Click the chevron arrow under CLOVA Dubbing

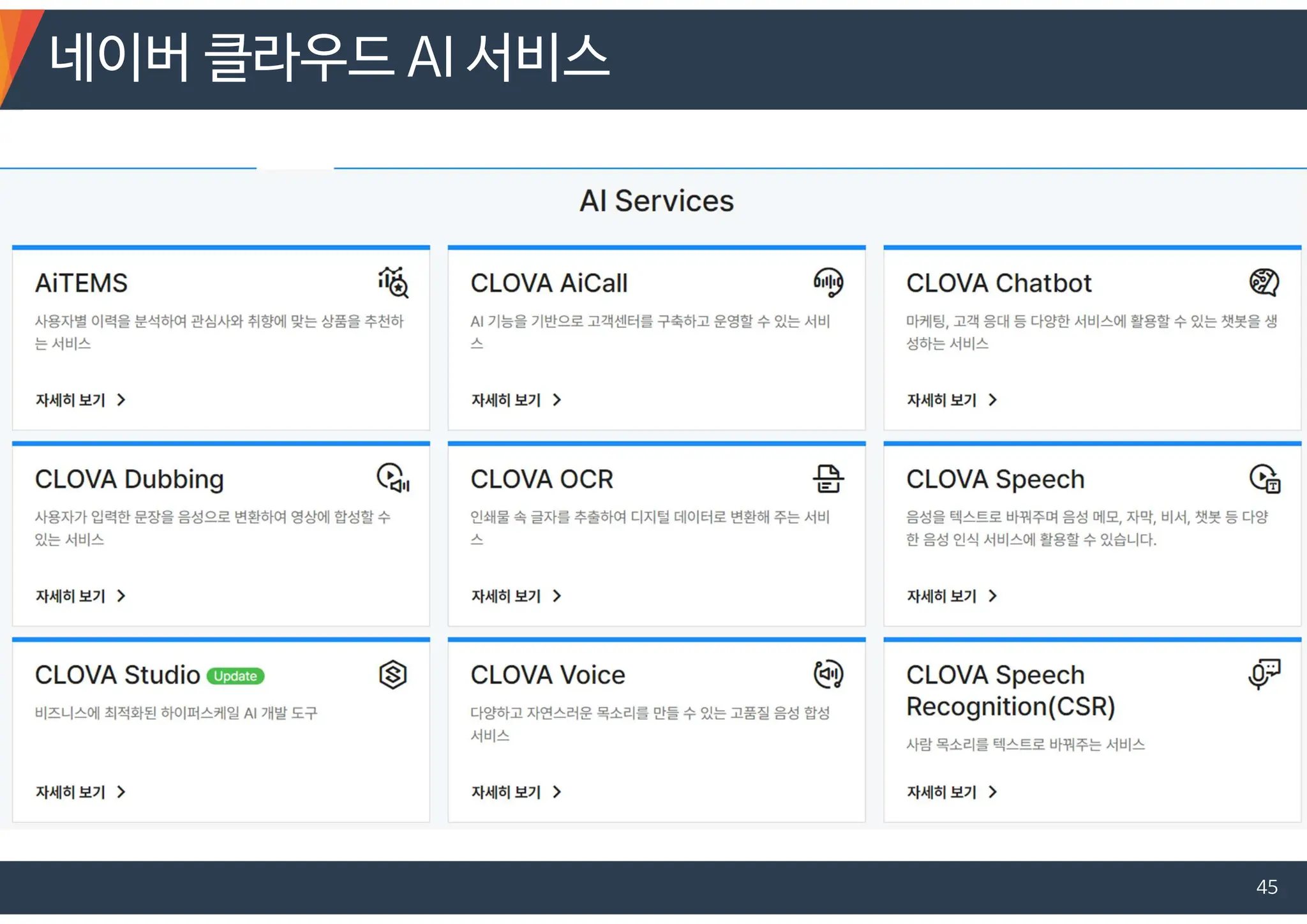pyautogui.click(x=121, y=596)
